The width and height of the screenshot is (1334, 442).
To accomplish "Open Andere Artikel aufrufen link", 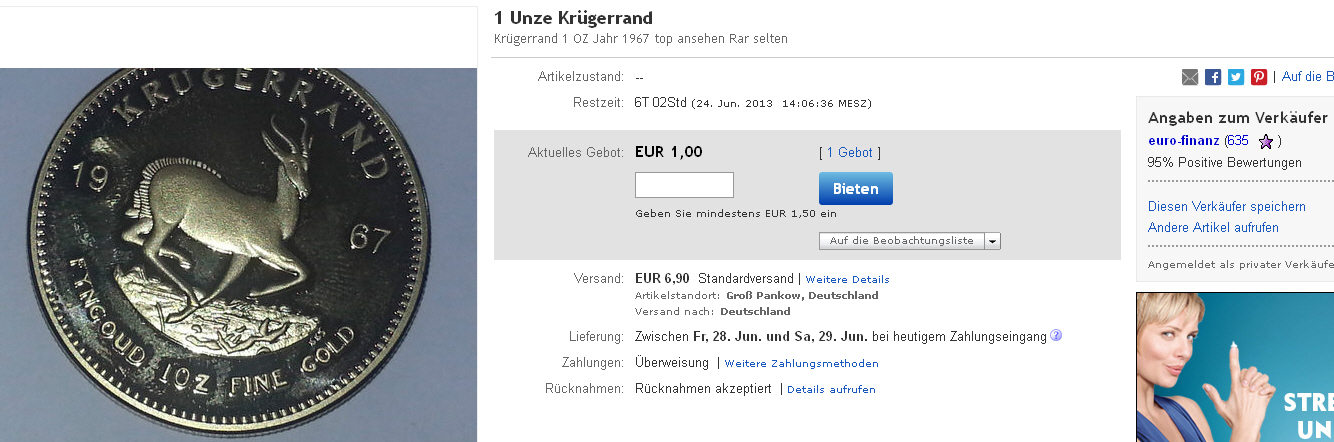I will tap(1213, 228).
